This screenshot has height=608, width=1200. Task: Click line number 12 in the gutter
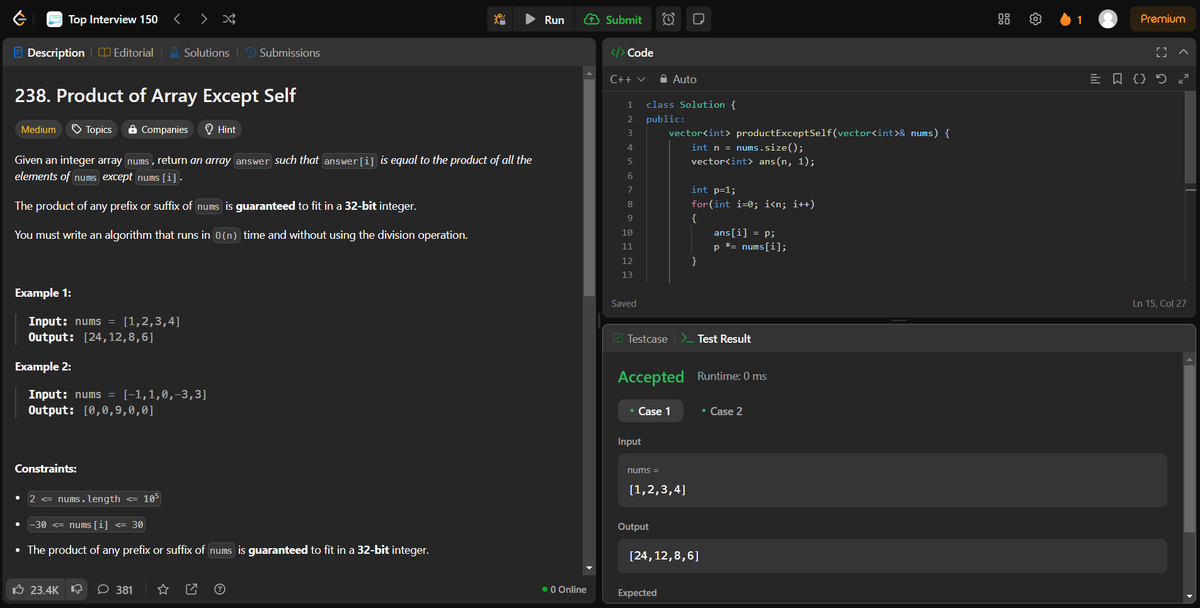click(x=627, y=260)
